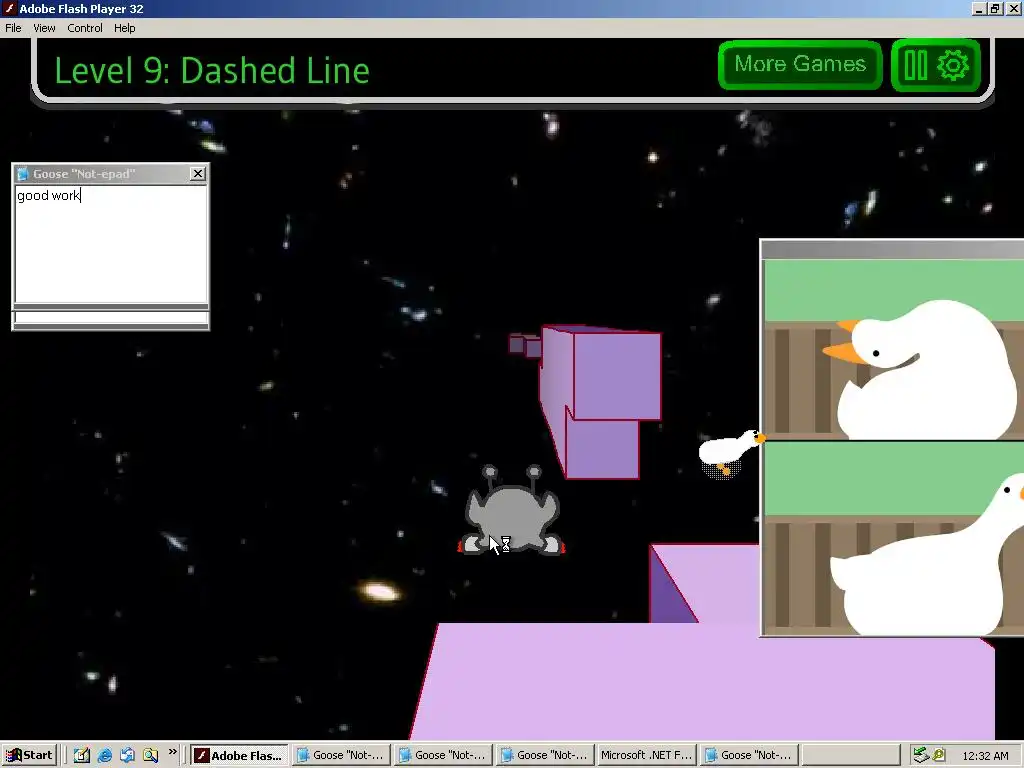Pause the game with the pause/settings button
Viewport: 1024px width, 768px height.
(936, 65)
